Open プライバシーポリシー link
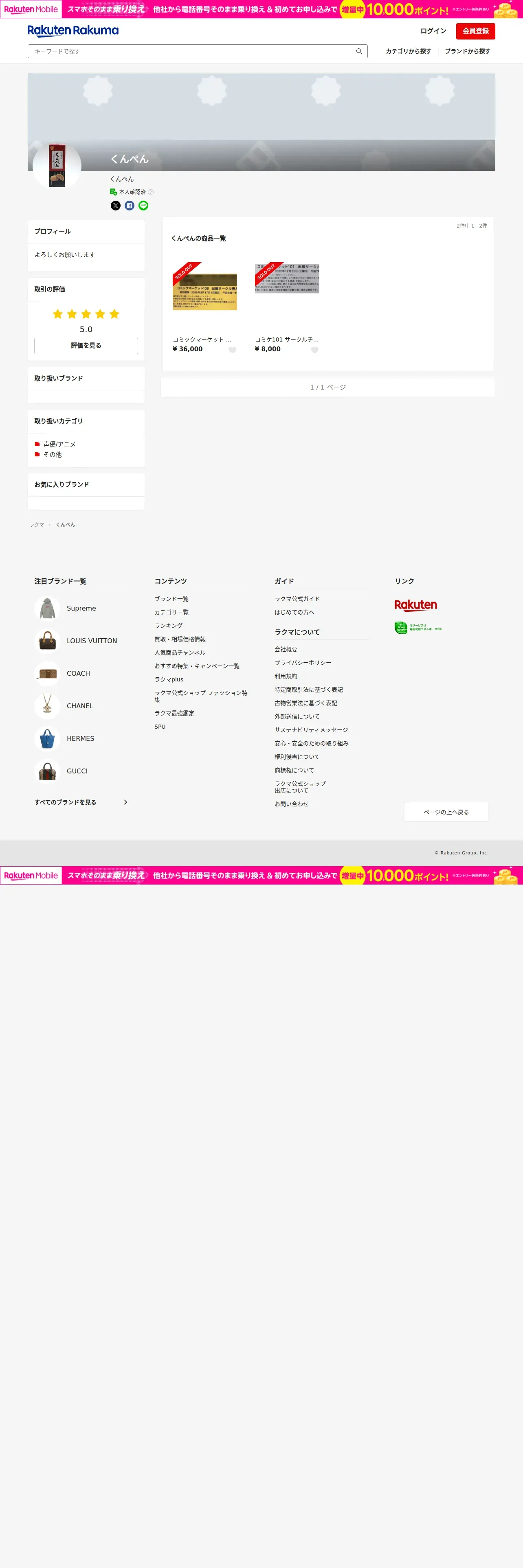This screenshot has width=523, height=1568. 303,663
